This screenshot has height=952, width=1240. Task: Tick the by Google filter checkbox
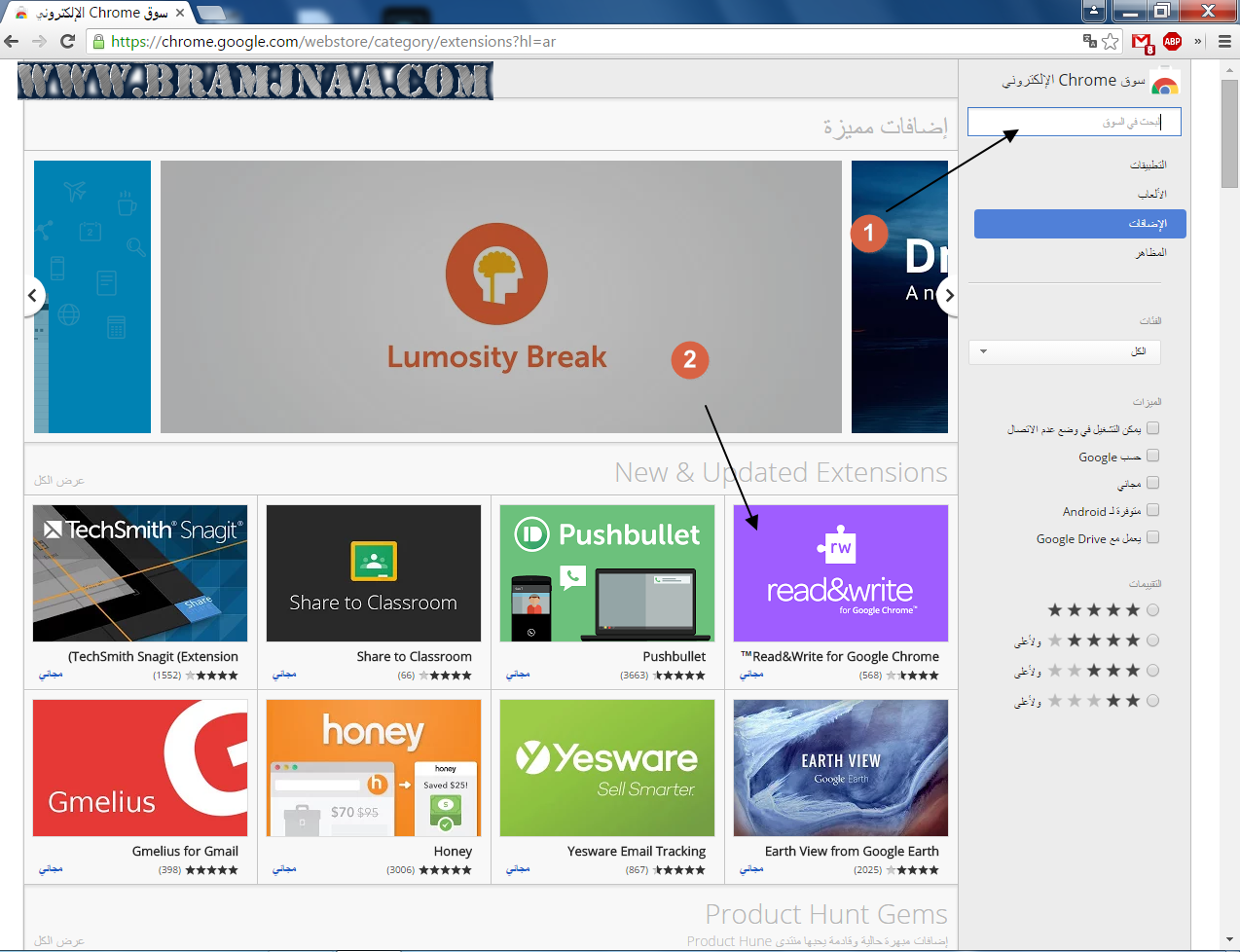[x=1153, y=456]
